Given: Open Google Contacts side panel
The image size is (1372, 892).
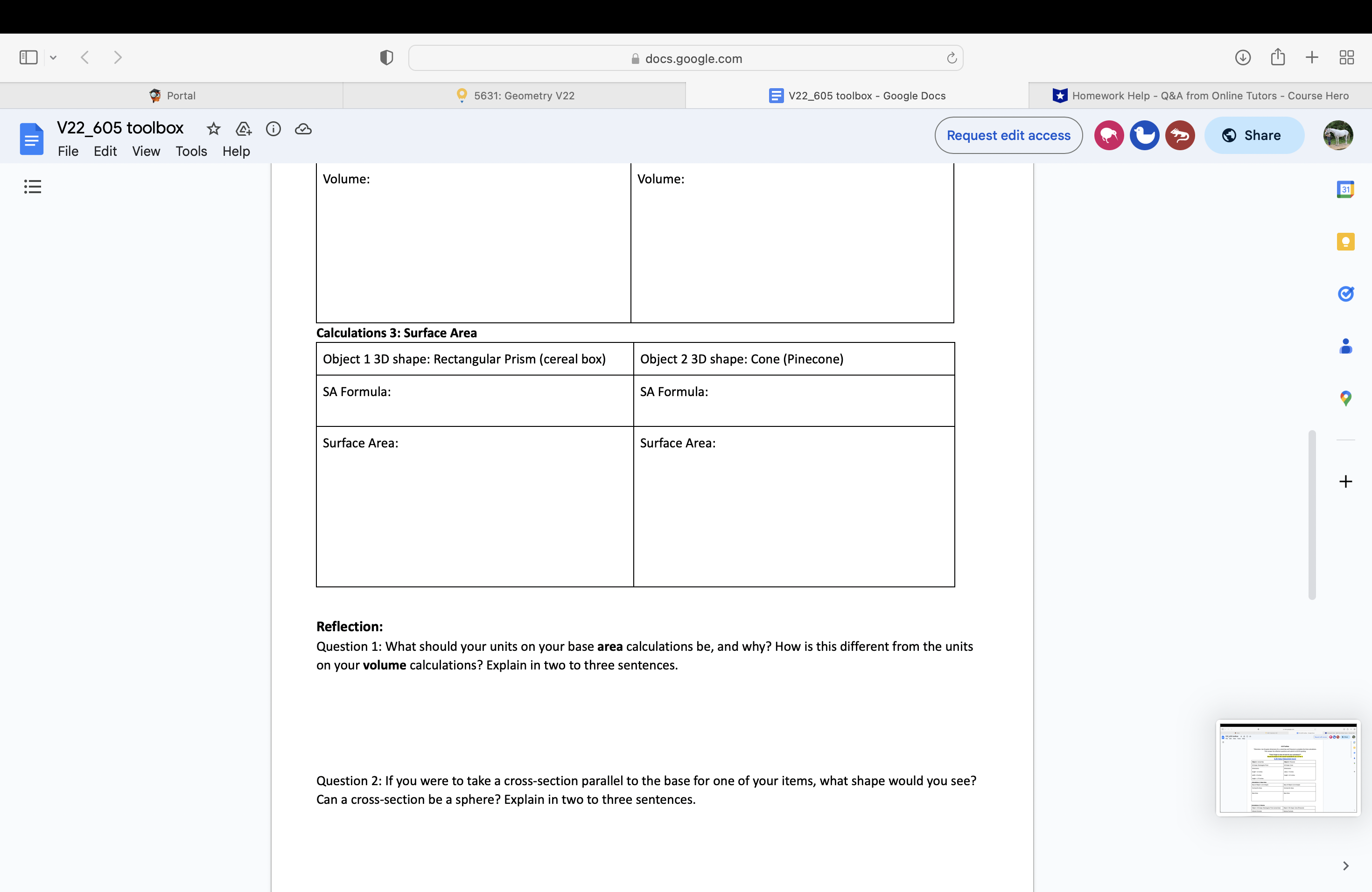Looking at the screenshot, I should [1345, 346].
